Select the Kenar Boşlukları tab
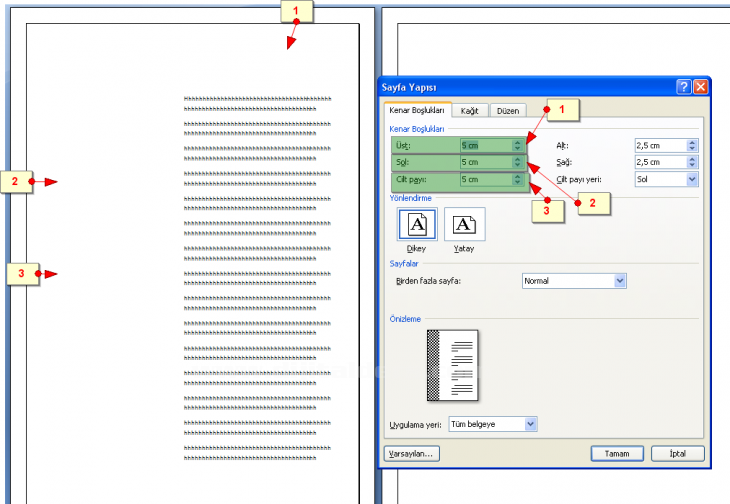This screenshot has height=504, width=730. [x=417, y=110]
